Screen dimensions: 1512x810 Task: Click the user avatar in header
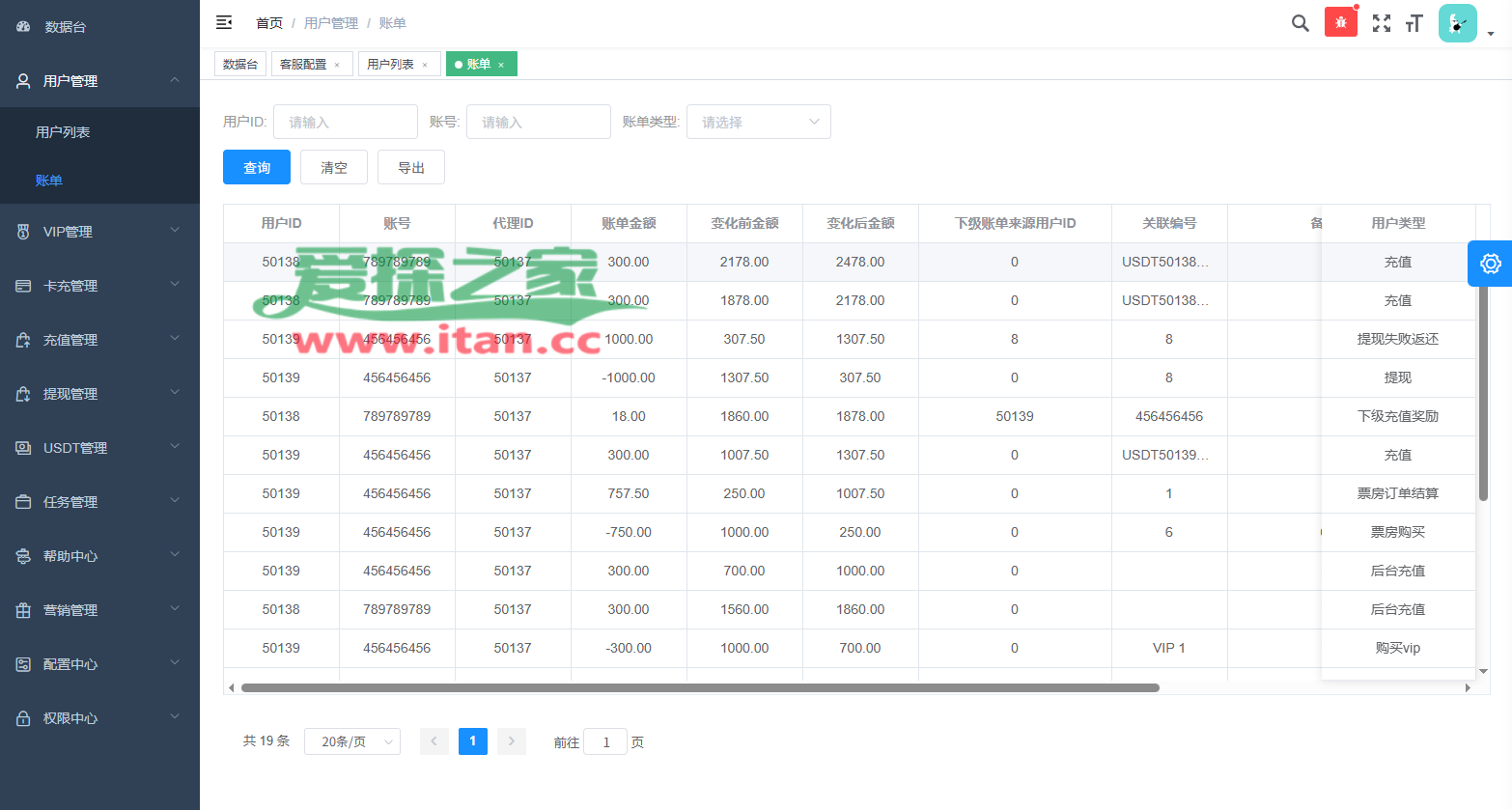tap(1457, 23)
